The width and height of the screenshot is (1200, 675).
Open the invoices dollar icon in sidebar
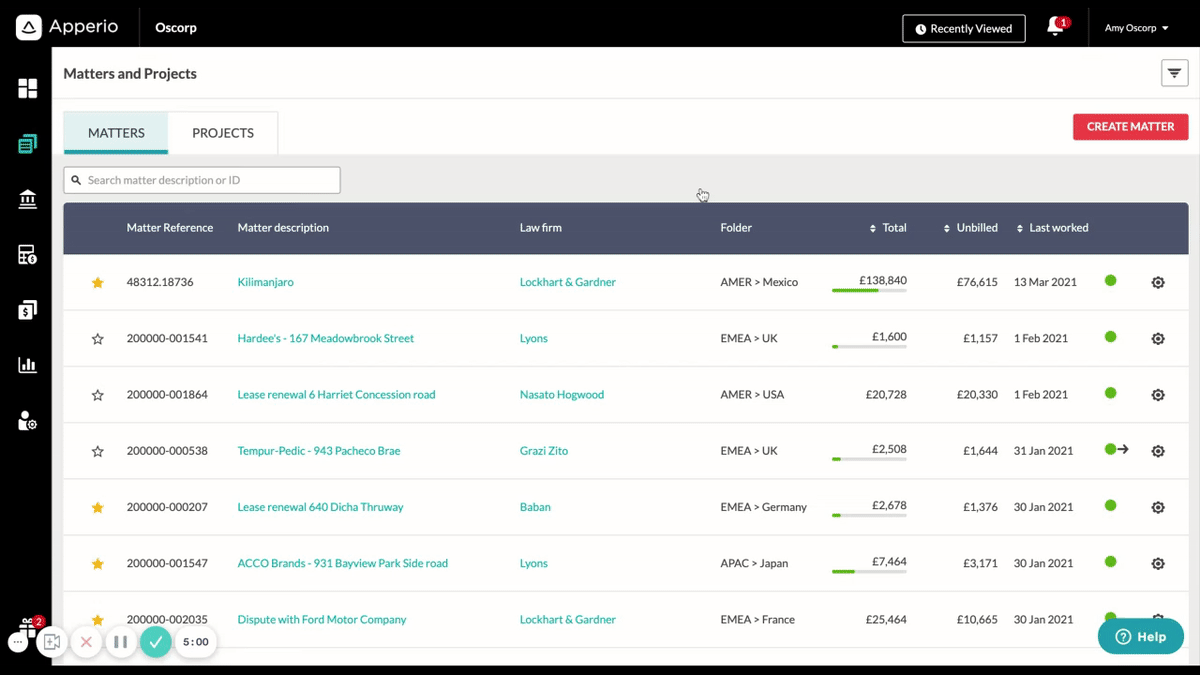click(27, 310)
